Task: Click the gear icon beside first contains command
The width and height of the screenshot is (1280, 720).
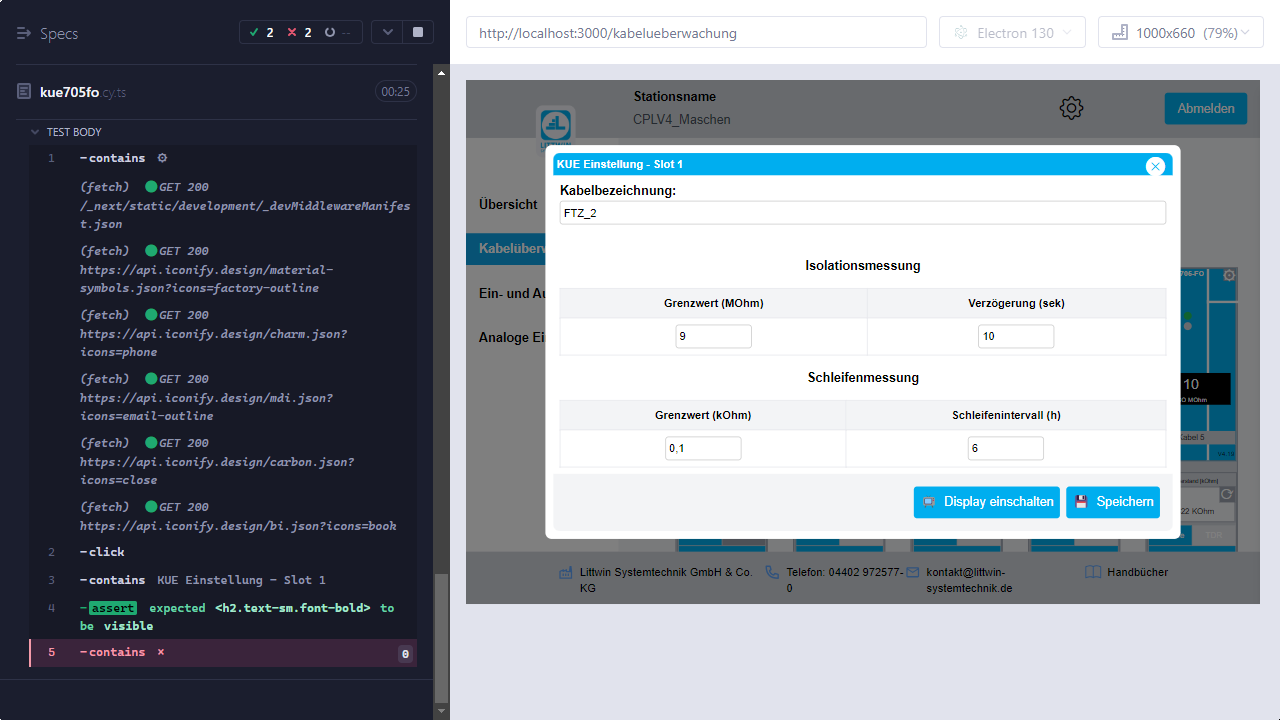Action: coord(162,158)
